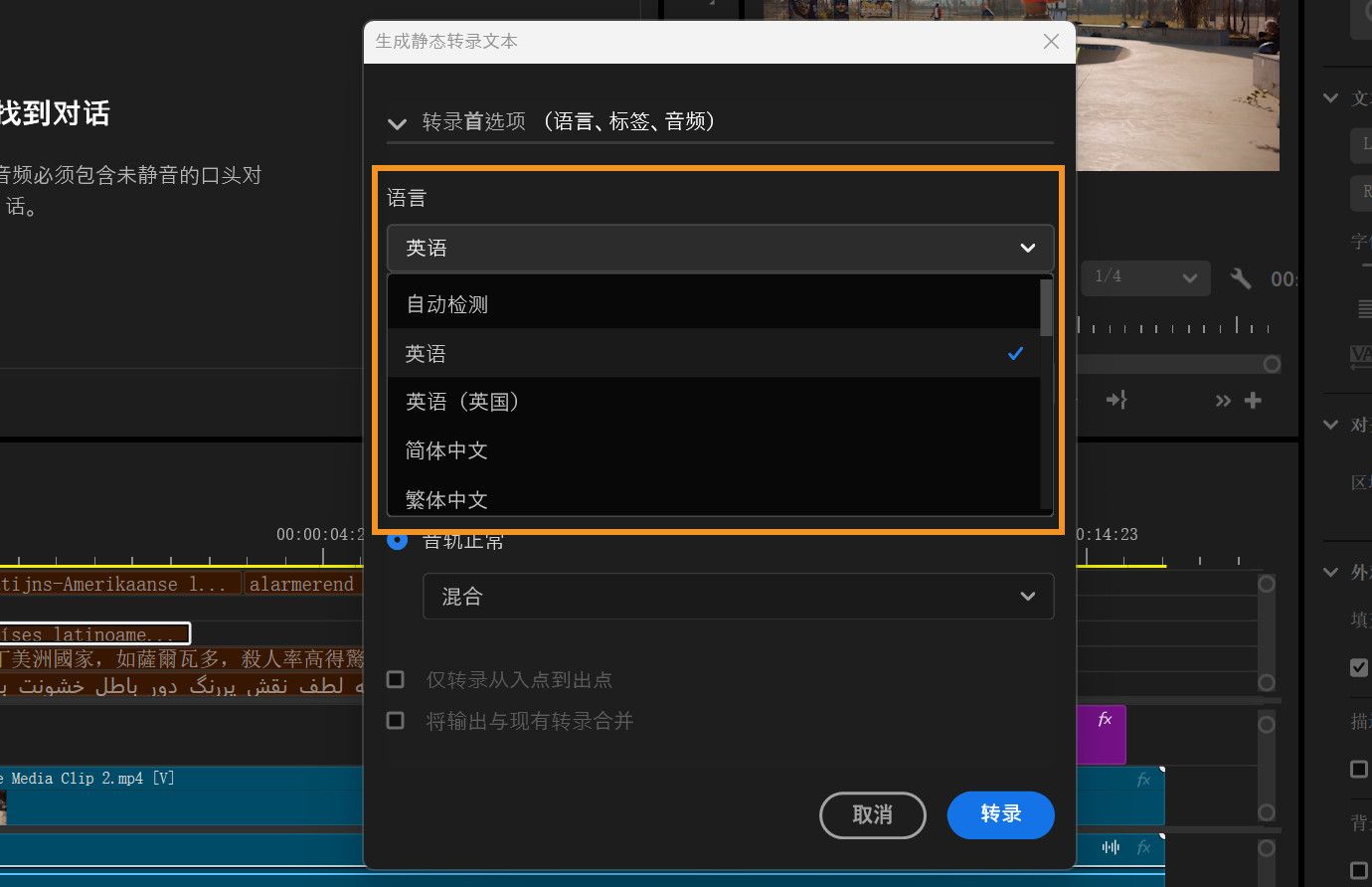Select 简体中文 from the language list

pos(446,449)
